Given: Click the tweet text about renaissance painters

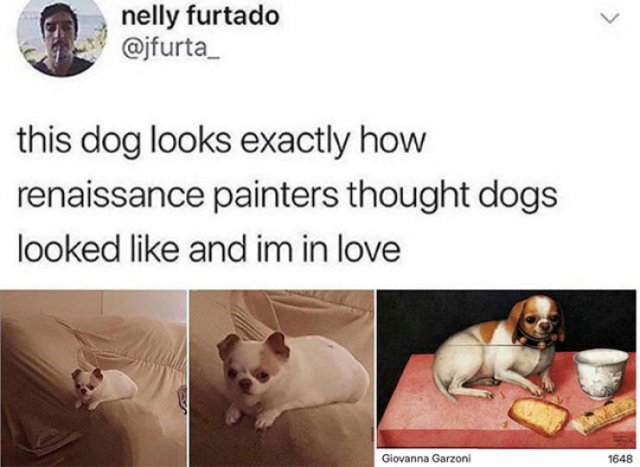Looking at the screenshot, I should coord(287,195).
